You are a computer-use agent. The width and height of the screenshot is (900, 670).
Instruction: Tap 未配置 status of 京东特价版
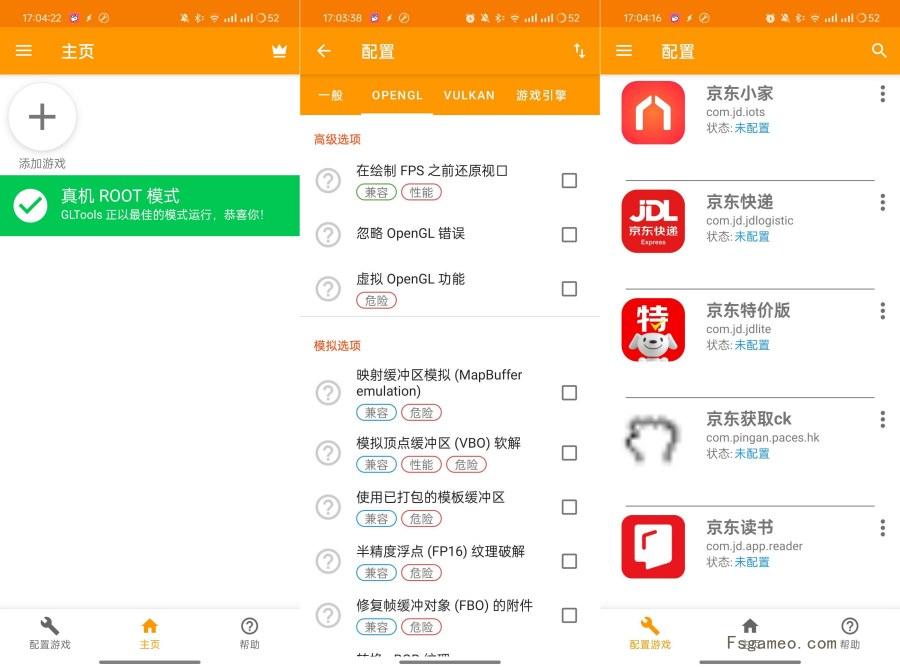[752, 345]
